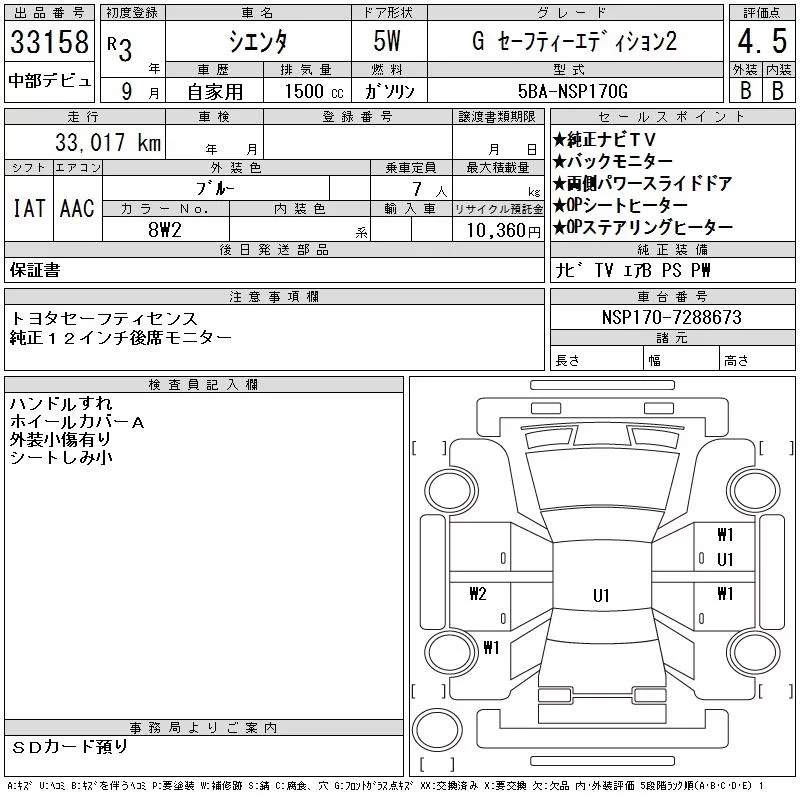
Task: Select the fuel type ガソリン
Action: coord(389,91)
